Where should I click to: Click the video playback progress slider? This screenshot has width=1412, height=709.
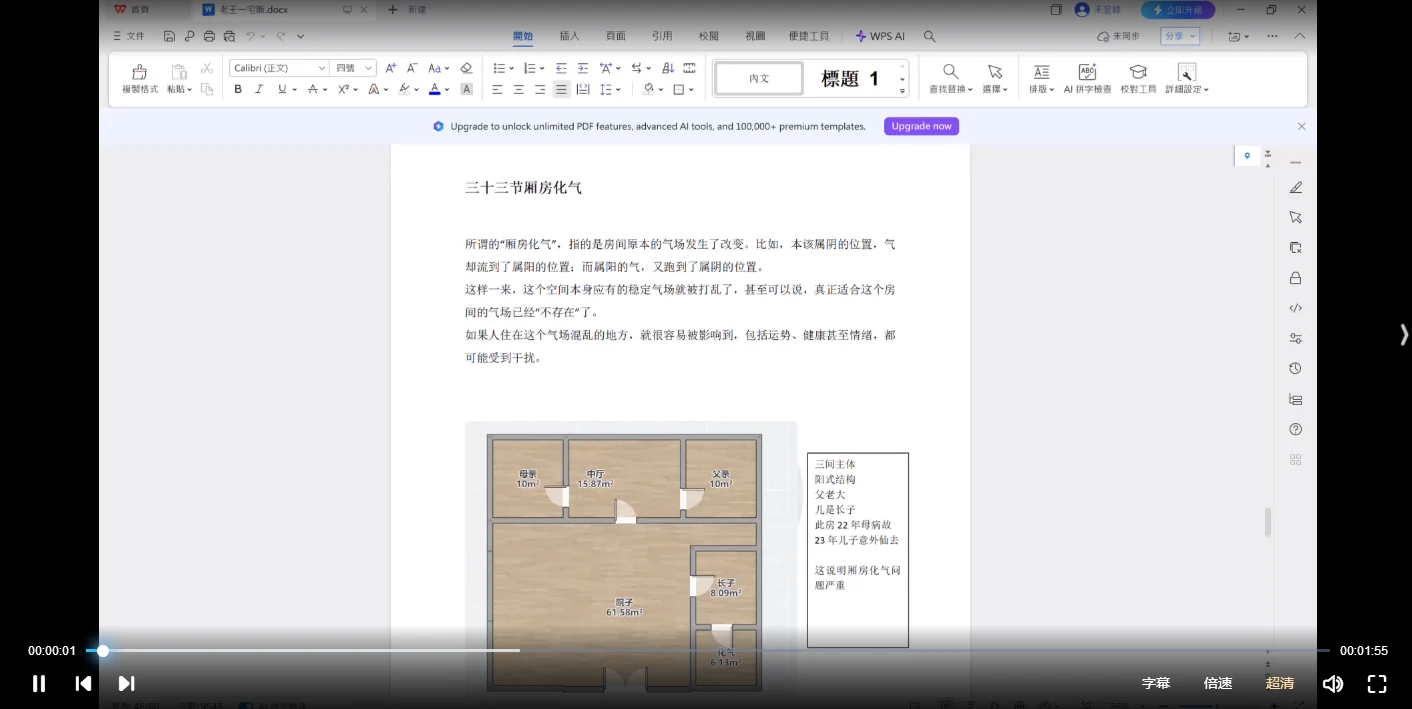point(103,651)
